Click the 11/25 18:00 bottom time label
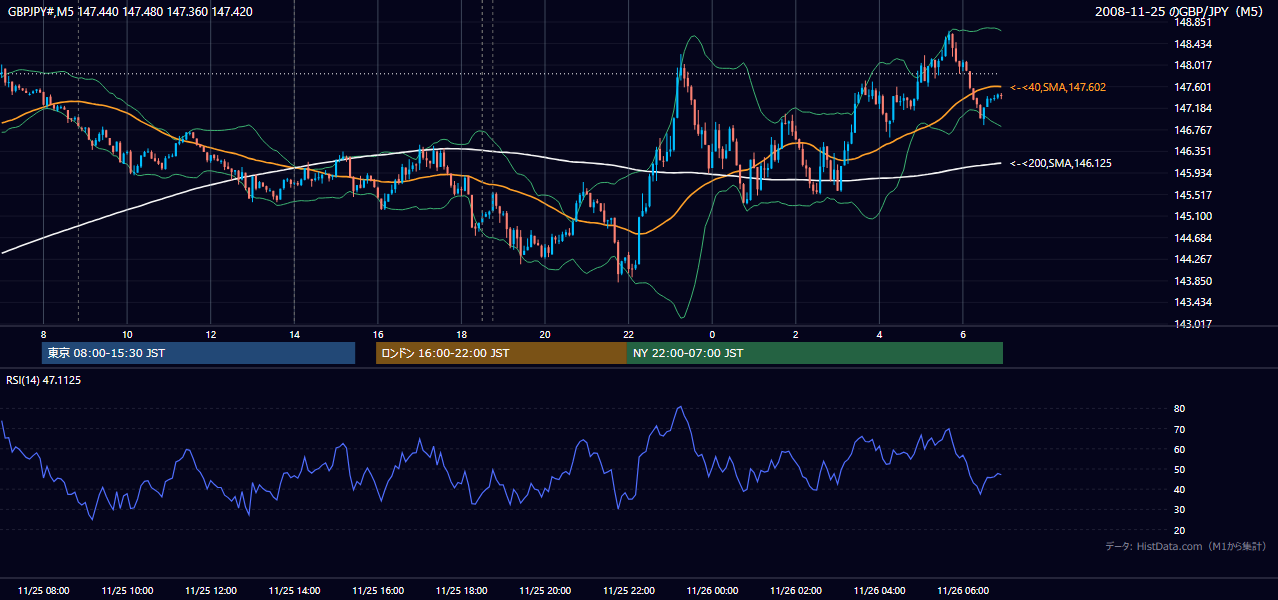1278x600 pixels. [x=461, y=591]
